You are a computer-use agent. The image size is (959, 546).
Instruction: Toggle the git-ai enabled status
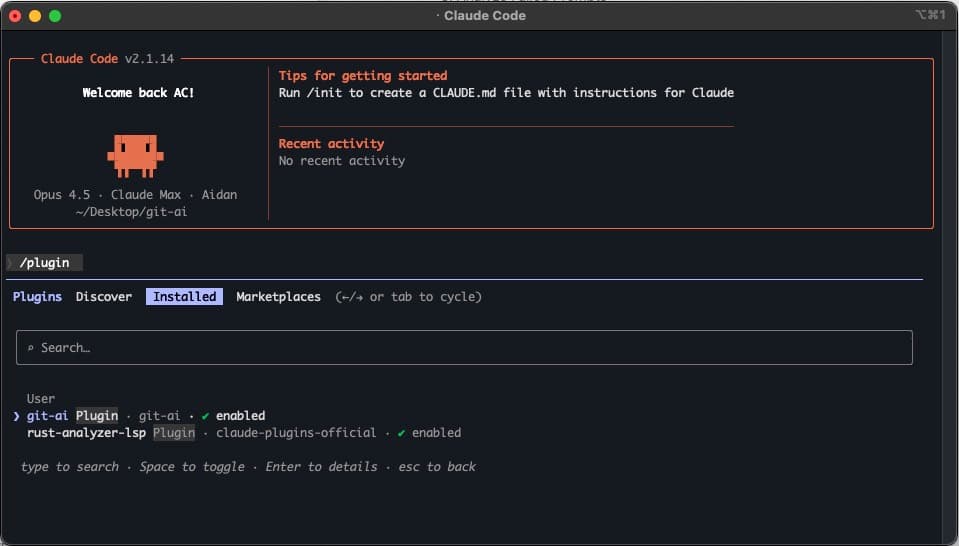pos(240,416)
